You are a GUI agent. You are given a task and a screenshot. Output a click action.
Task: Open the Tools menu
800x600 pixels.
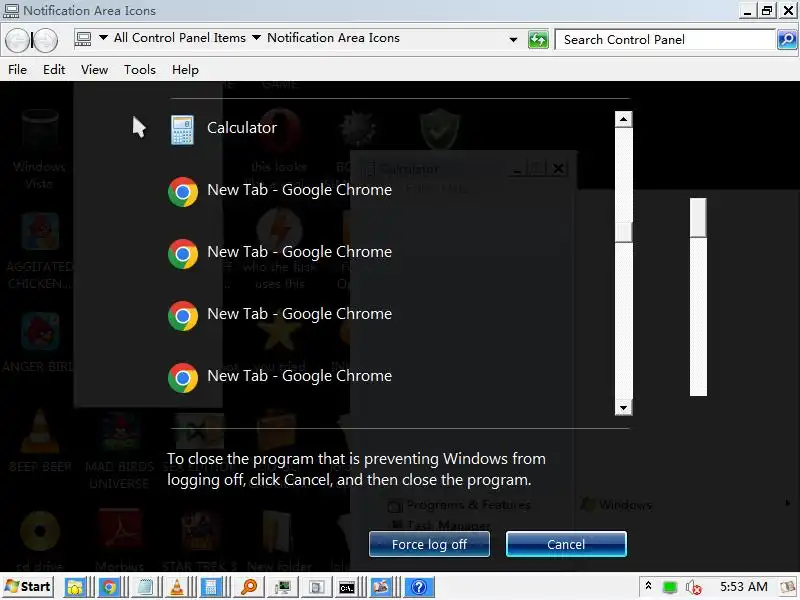[140, 69]
